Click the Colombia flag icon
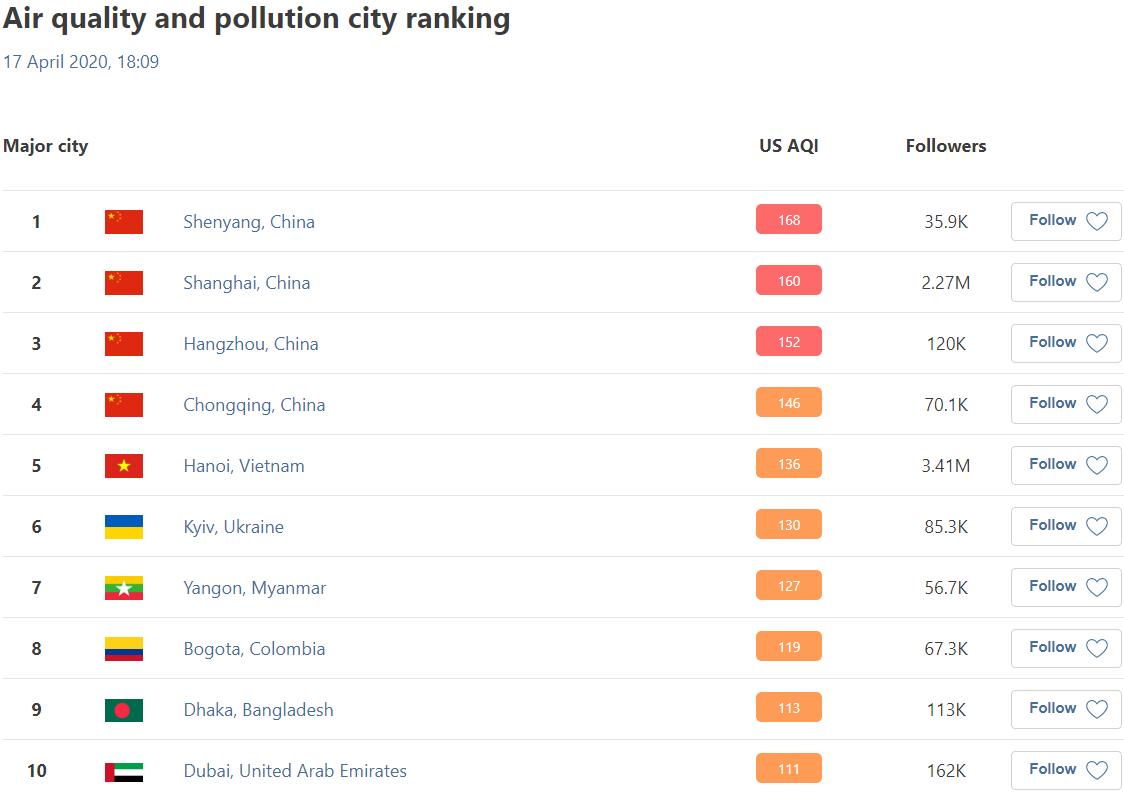This screenshot has height=800, width=1124. [x=124, y=649]
